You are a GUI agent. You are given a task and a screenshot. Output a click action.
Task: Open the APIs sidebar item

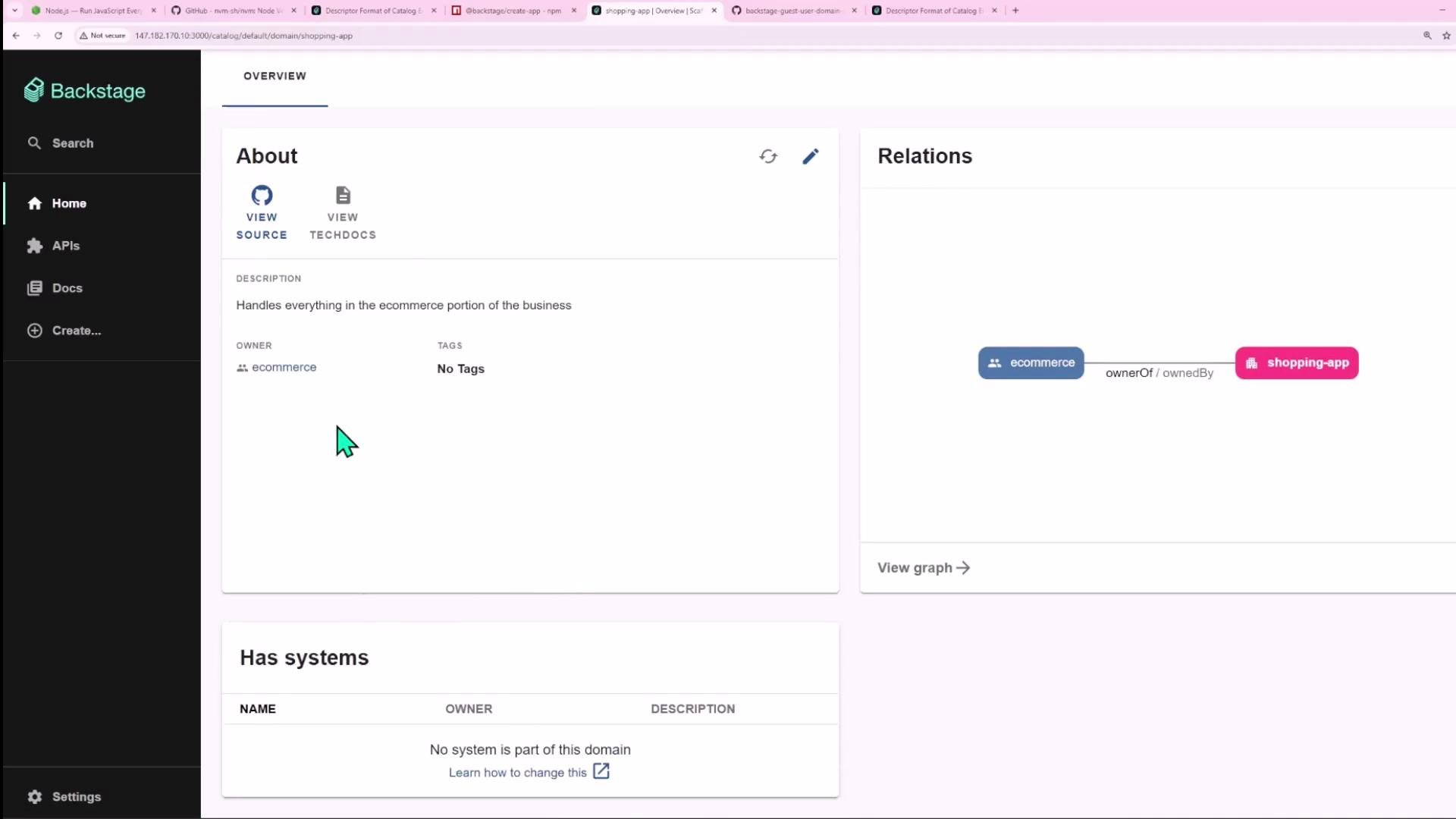[53, 246]
